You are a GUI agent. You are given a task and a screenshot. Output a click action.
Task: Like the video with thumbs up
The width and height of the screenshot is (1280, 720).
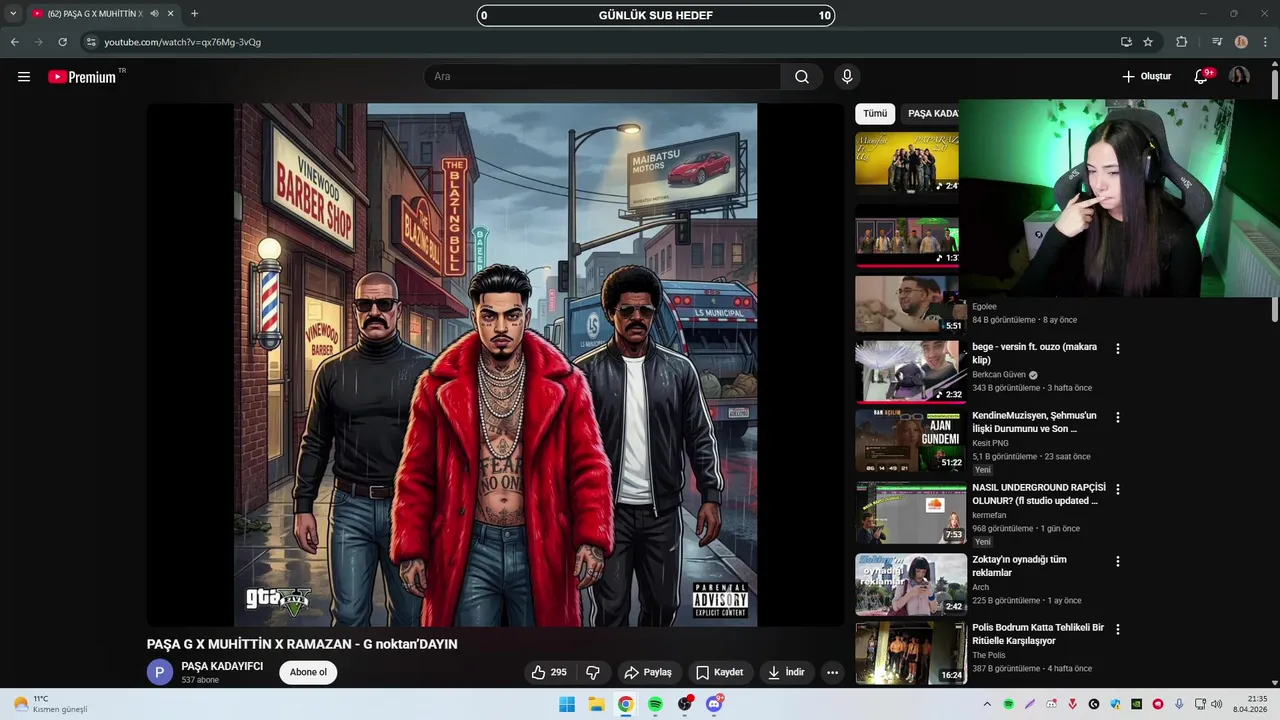click(549, 672)
